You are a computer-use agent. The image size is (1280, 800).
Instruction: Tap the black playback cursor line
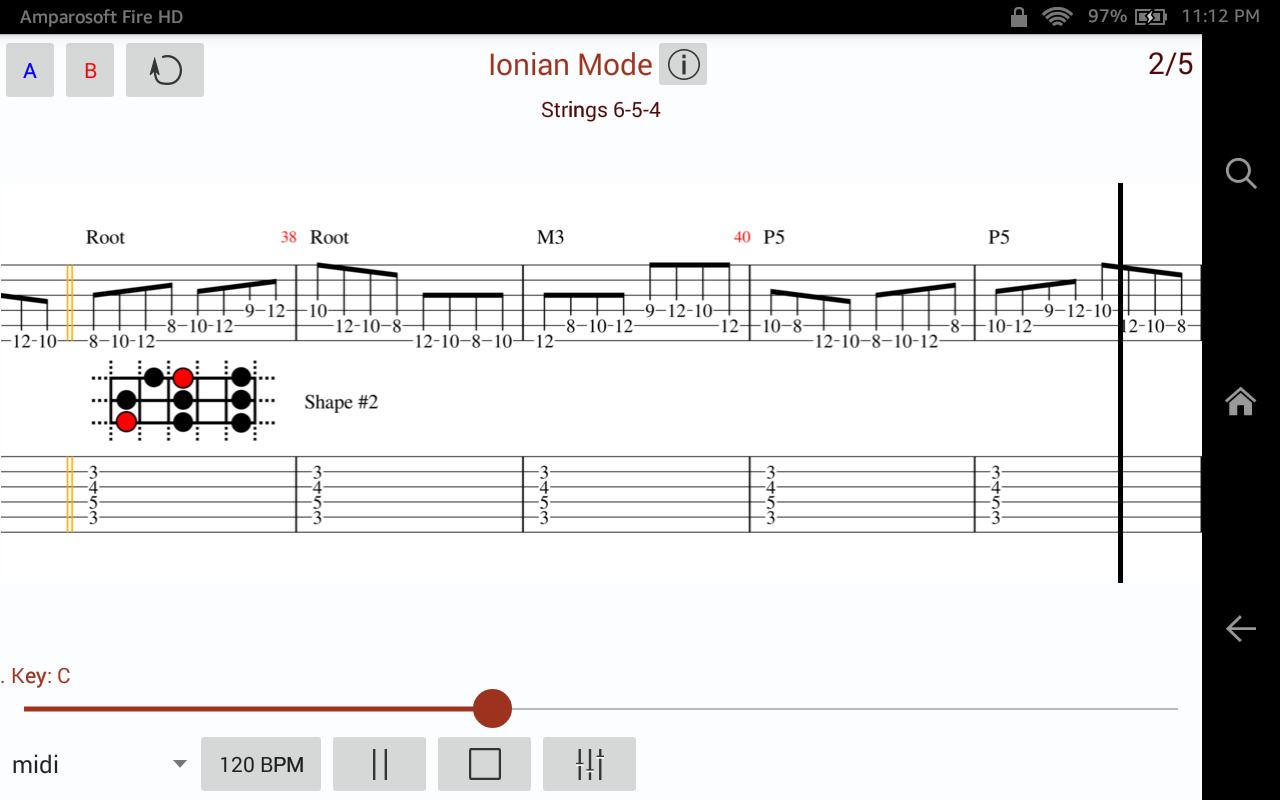tap(1120, 382)
